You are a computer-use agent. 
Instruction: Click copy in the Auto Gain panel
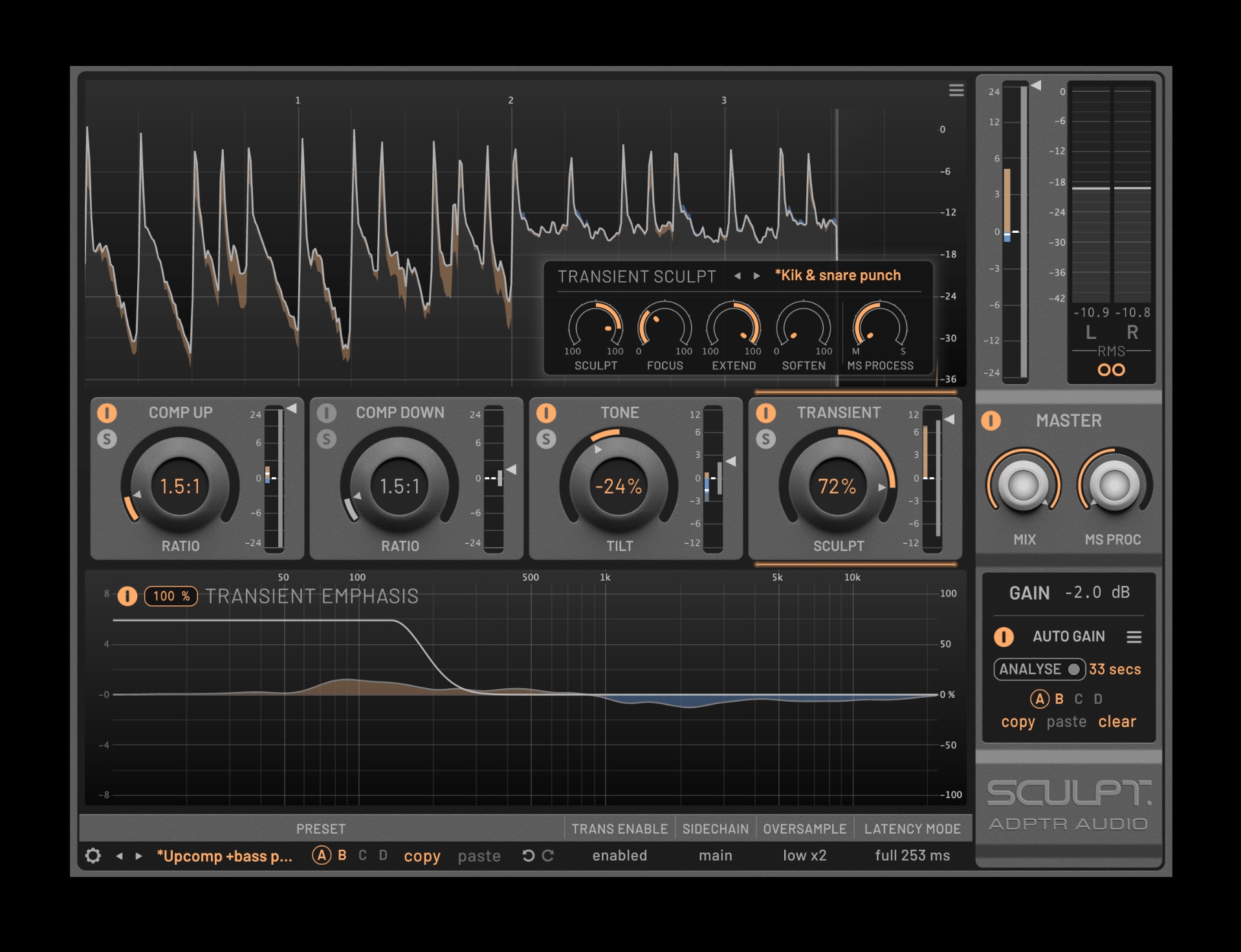coord(1018,722)
